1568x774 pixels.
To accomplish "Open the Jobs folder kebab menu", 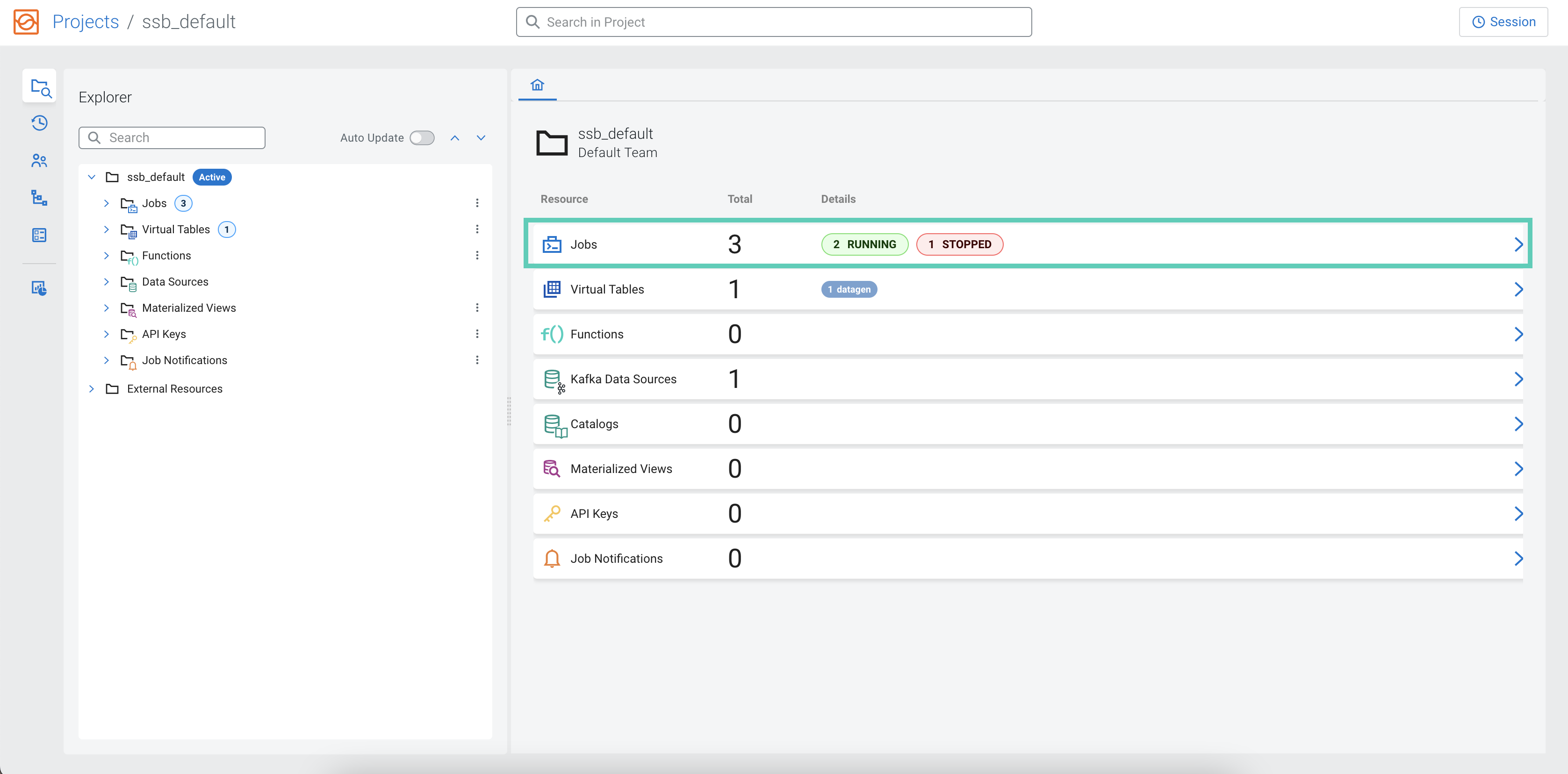I will (x=477, y=203).
